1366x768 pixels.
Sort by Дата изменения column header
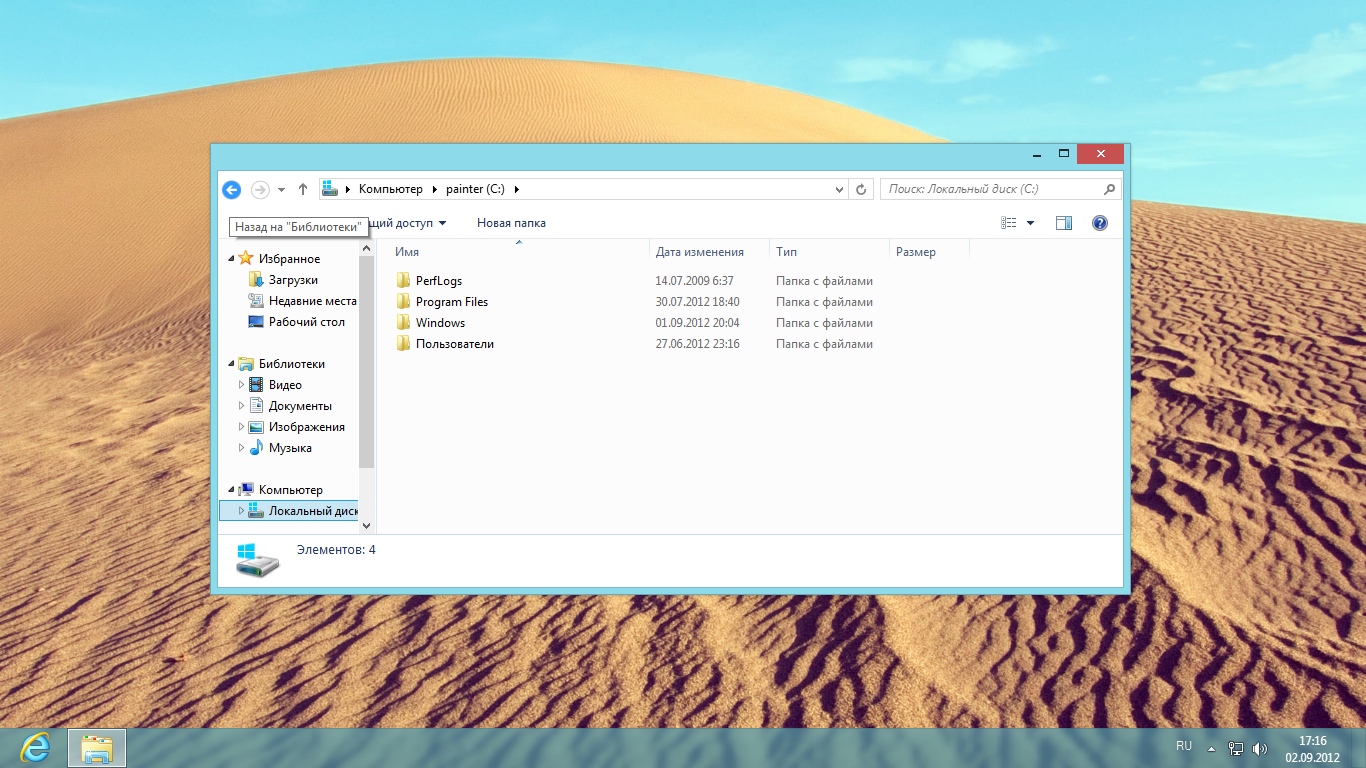pos(700,252)
